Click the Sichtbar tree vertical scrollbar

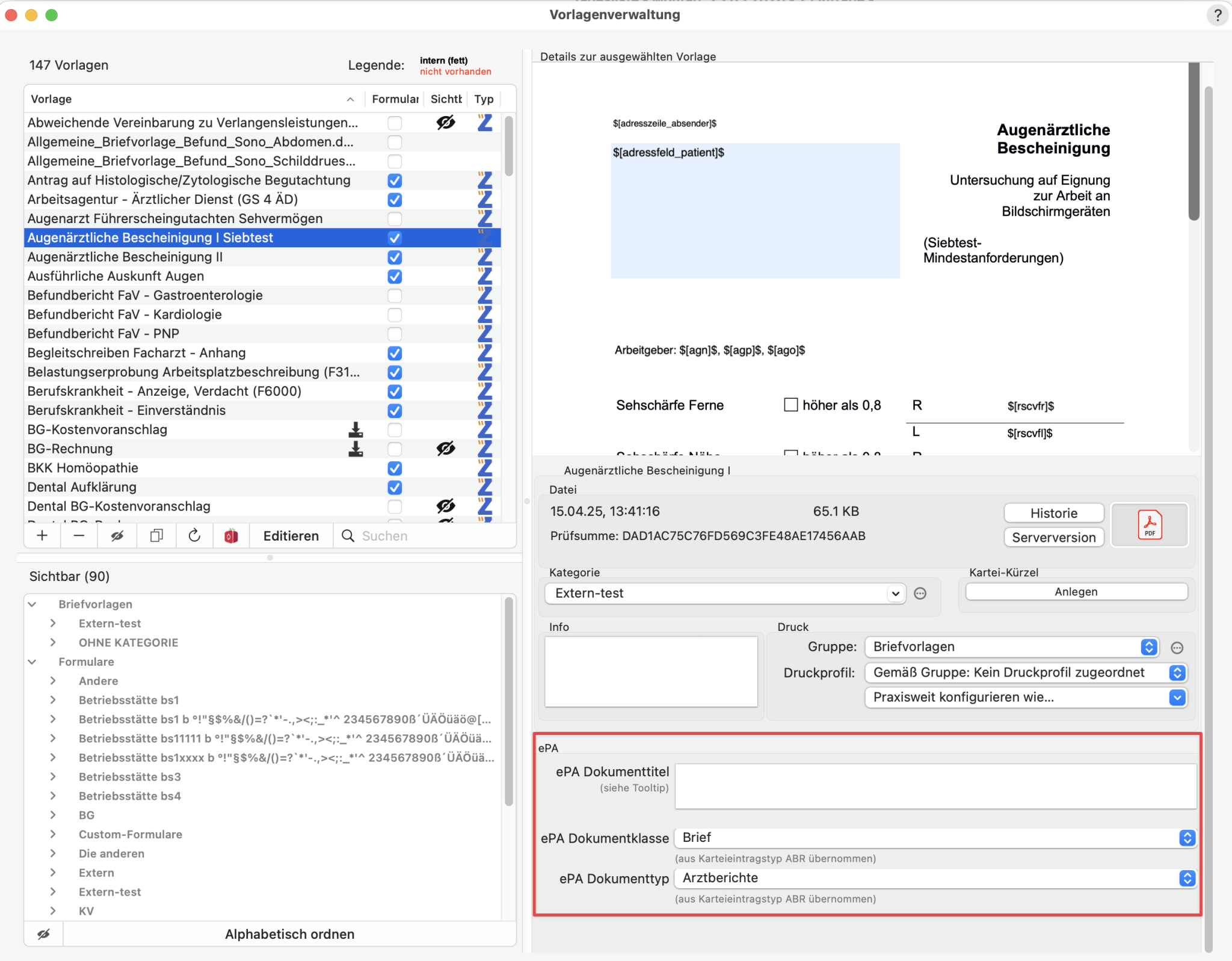tap(509, 701)
